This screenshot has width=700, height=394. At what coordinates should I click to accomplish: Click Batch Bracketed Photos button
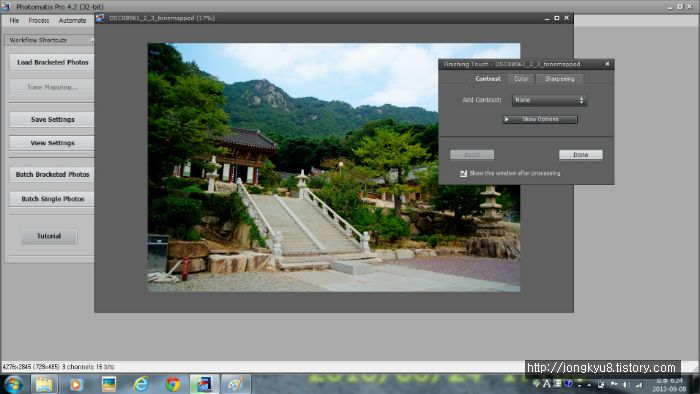pos(52,174)
